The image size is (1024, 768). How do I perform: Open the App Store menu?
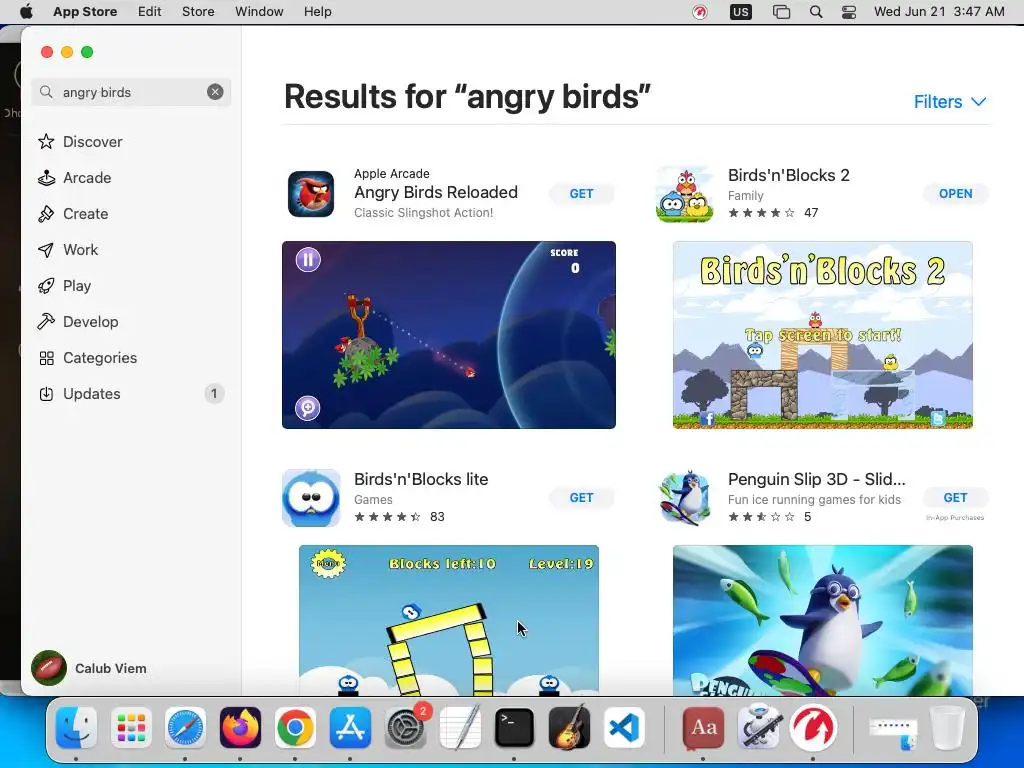(85, 12)
